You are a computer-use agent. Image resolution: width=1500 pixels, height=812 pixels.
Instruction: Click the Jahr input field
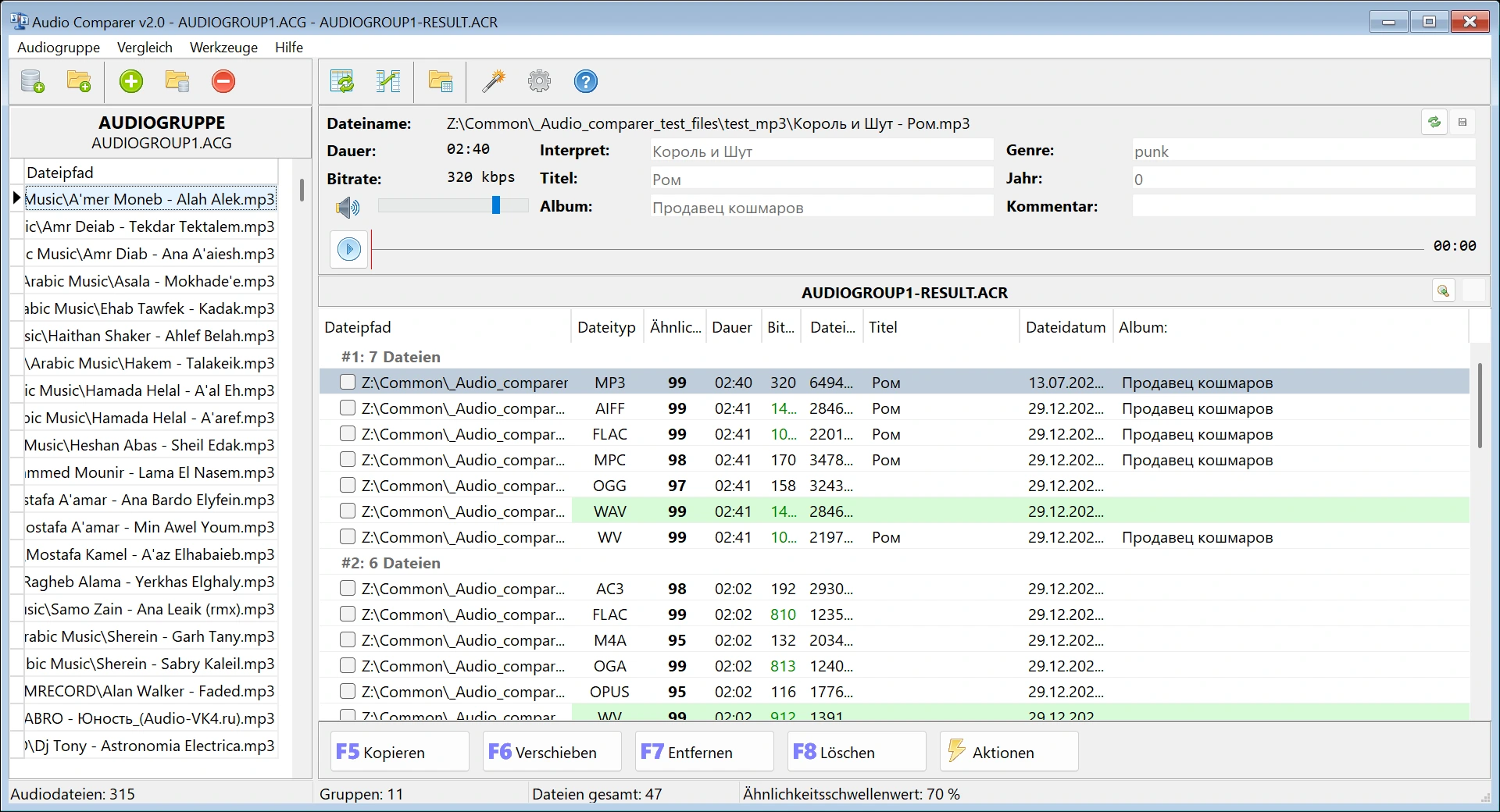[x=1304, y=179]
